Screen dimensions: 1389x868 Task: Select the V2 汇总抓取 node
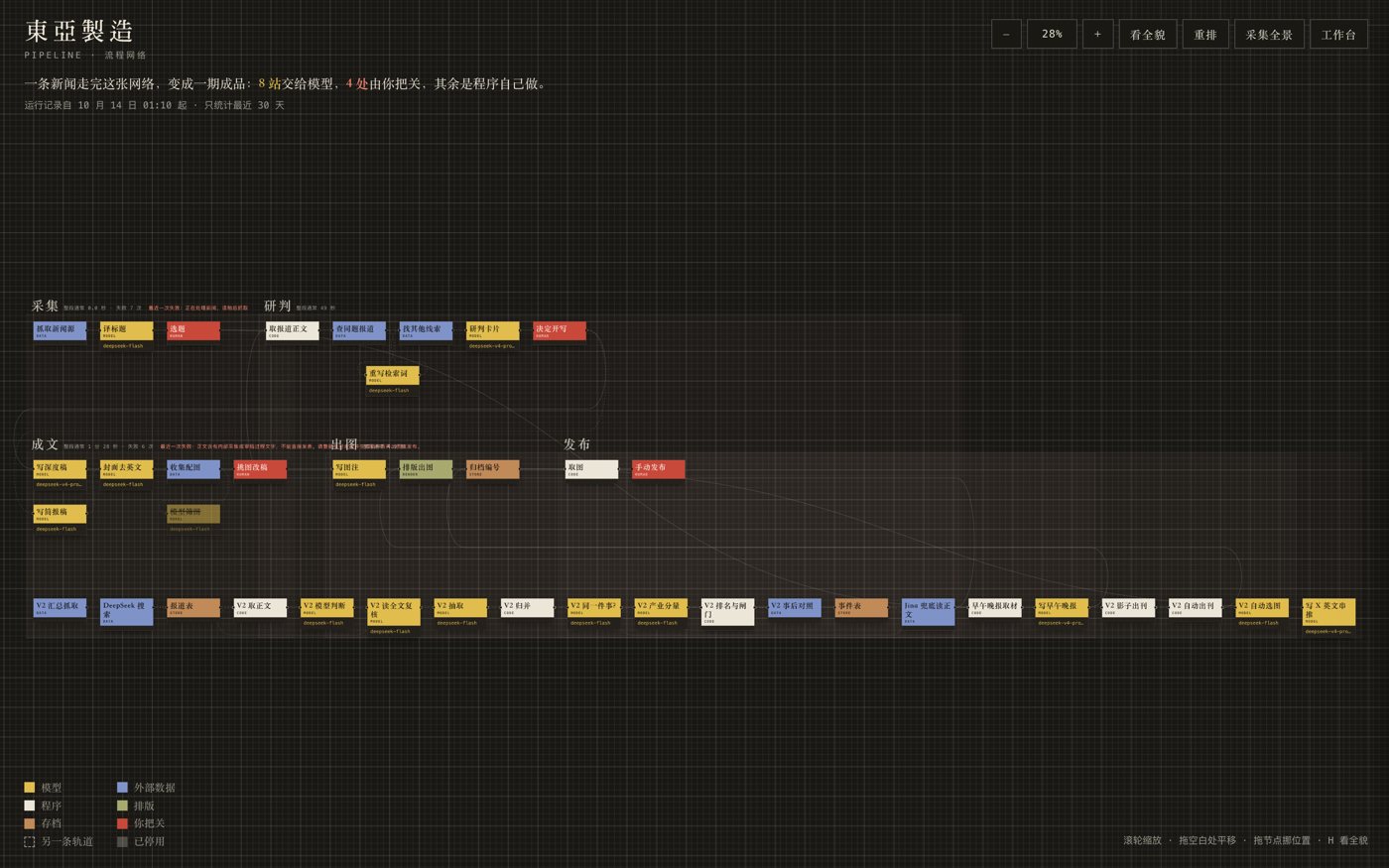coord(60,608)
